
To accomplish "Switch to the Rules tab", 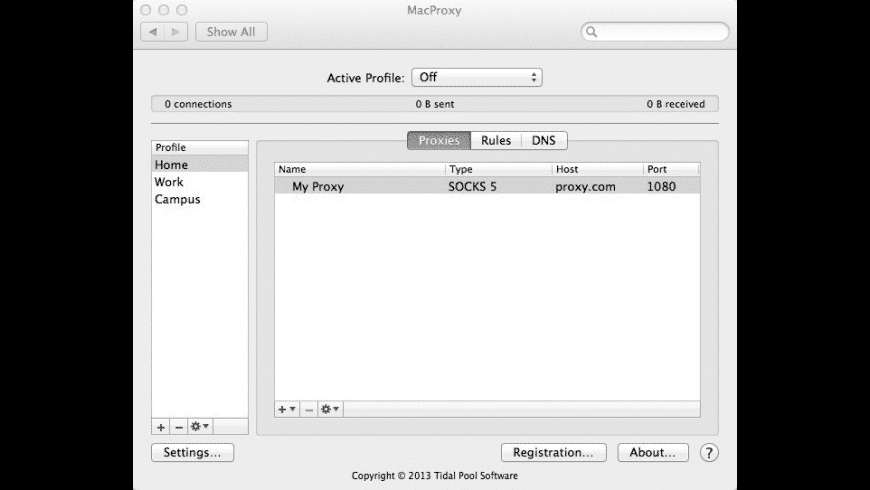I will coord(496,140).
